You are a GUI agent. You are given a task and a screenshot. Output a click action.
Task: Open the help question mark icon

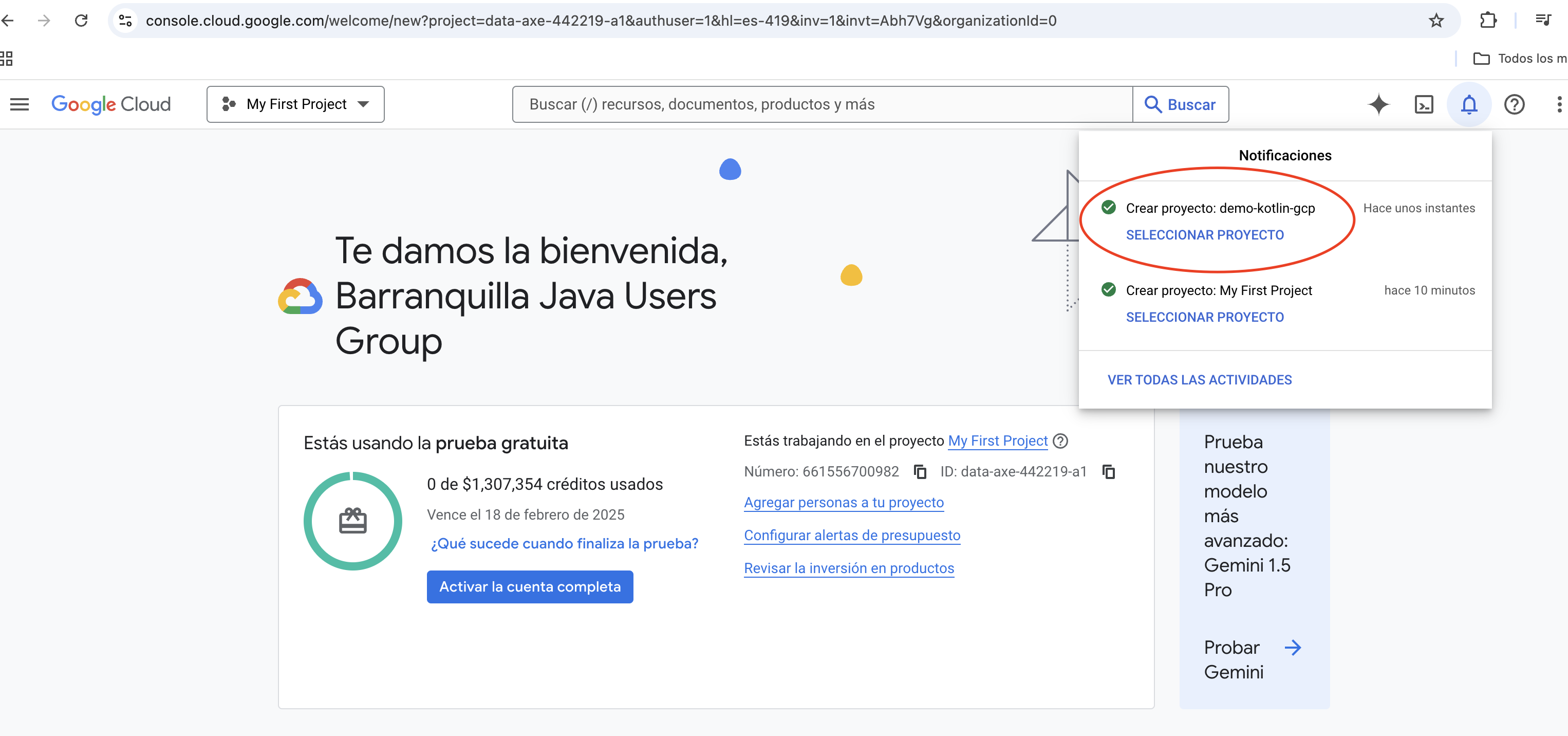[x=1515, y=104]
